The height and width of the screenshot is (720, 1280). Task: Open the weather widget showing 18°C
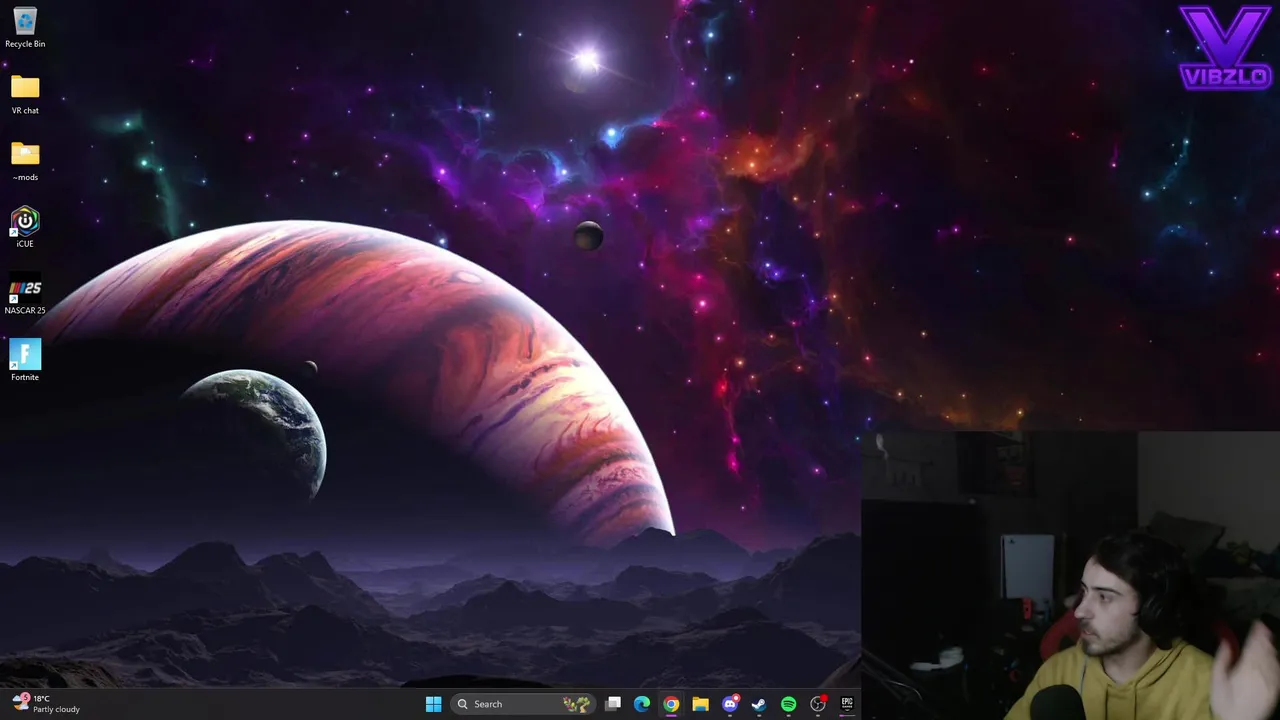click(47, 704)
